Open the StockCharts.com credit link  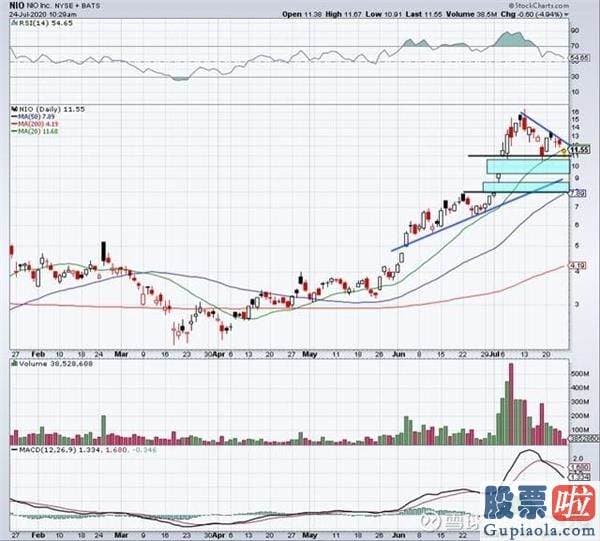(x=539, y=5)
